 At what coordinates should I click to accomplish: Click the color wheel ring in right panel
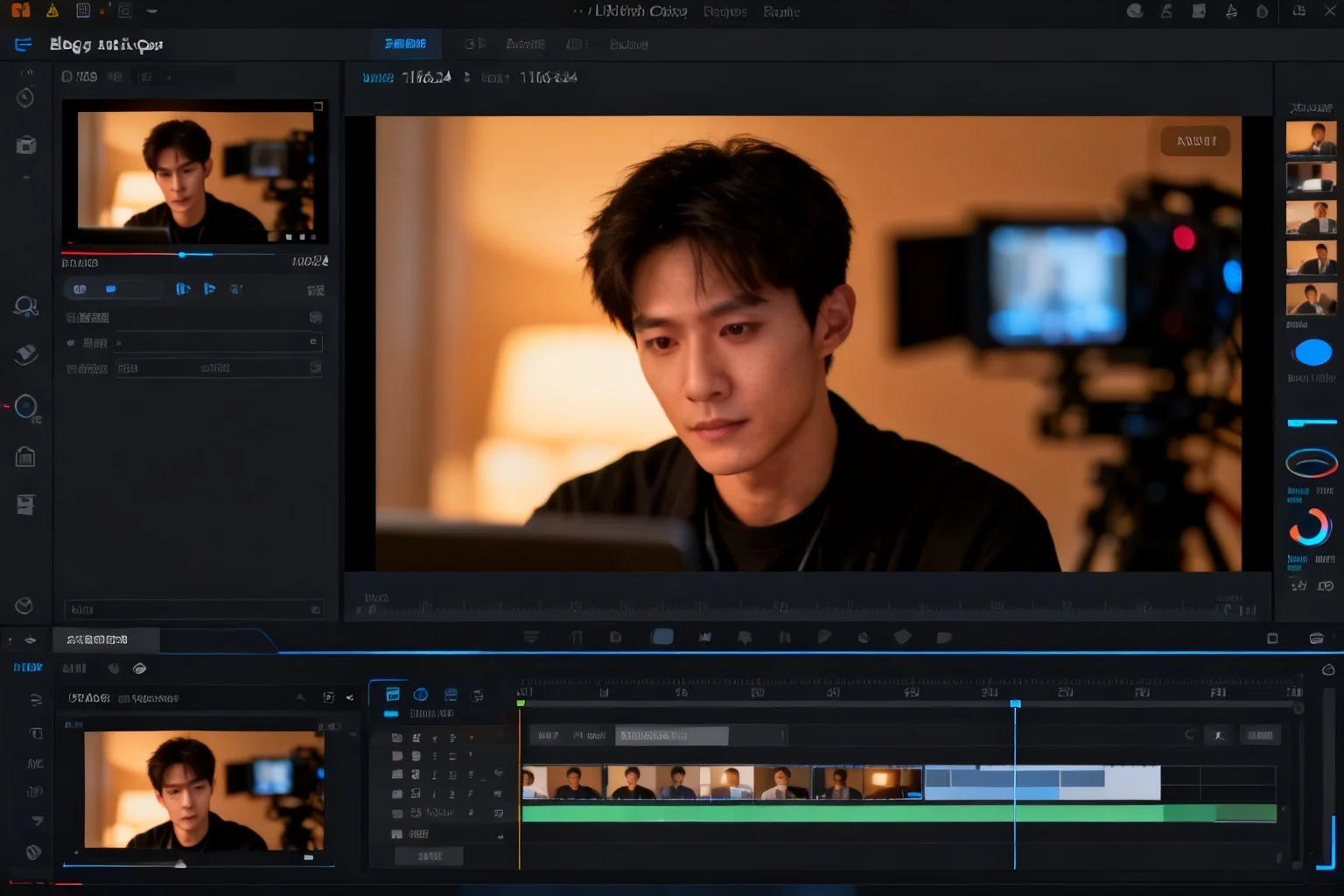[1310, 528]
